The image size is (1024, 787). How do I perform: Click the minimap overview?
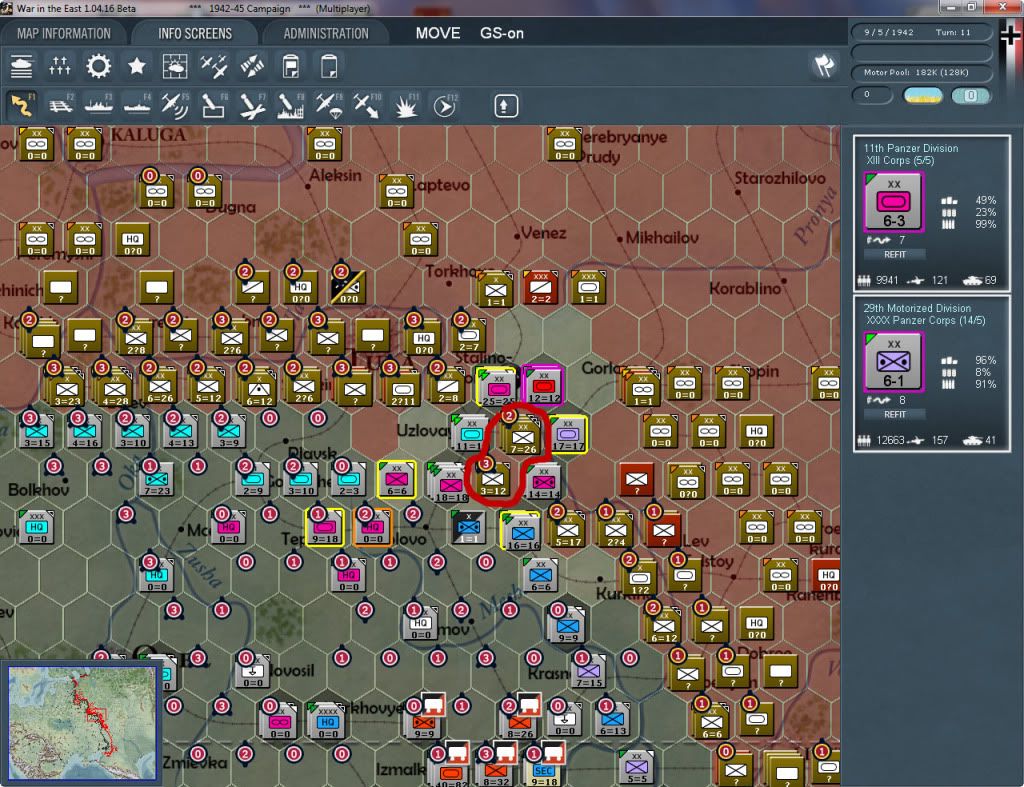pyautogui.click(x=82, y=722)
